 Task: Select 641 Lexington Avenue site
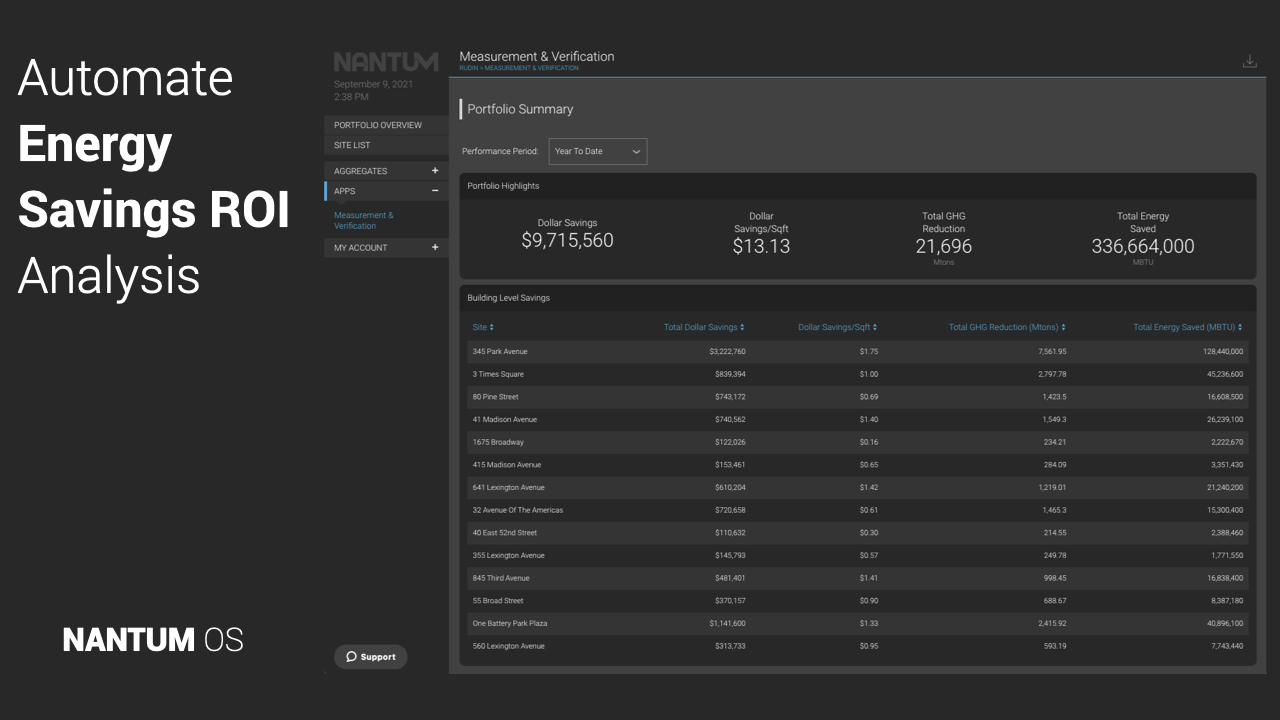pos(509,488)
